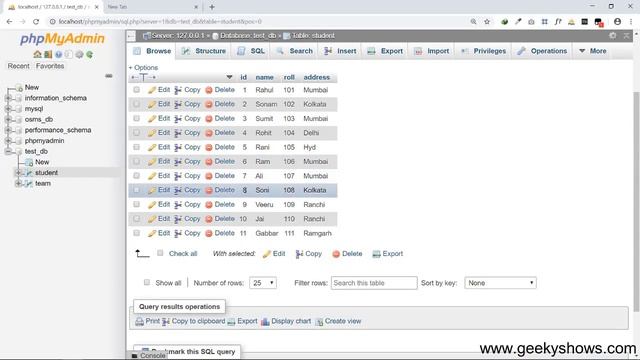Image resolution: width=640 pixels, height=360 pixels.
Task: Delete the Sumit row
Action: click(220, 118)
